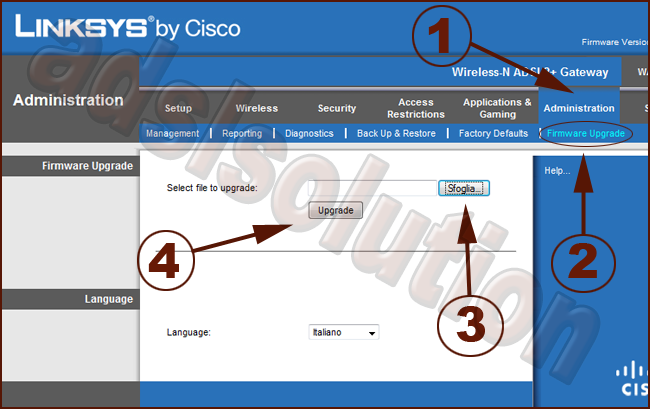The image size is (650, 409).
Task: Click the Administration tab
Action: point(578,108)
